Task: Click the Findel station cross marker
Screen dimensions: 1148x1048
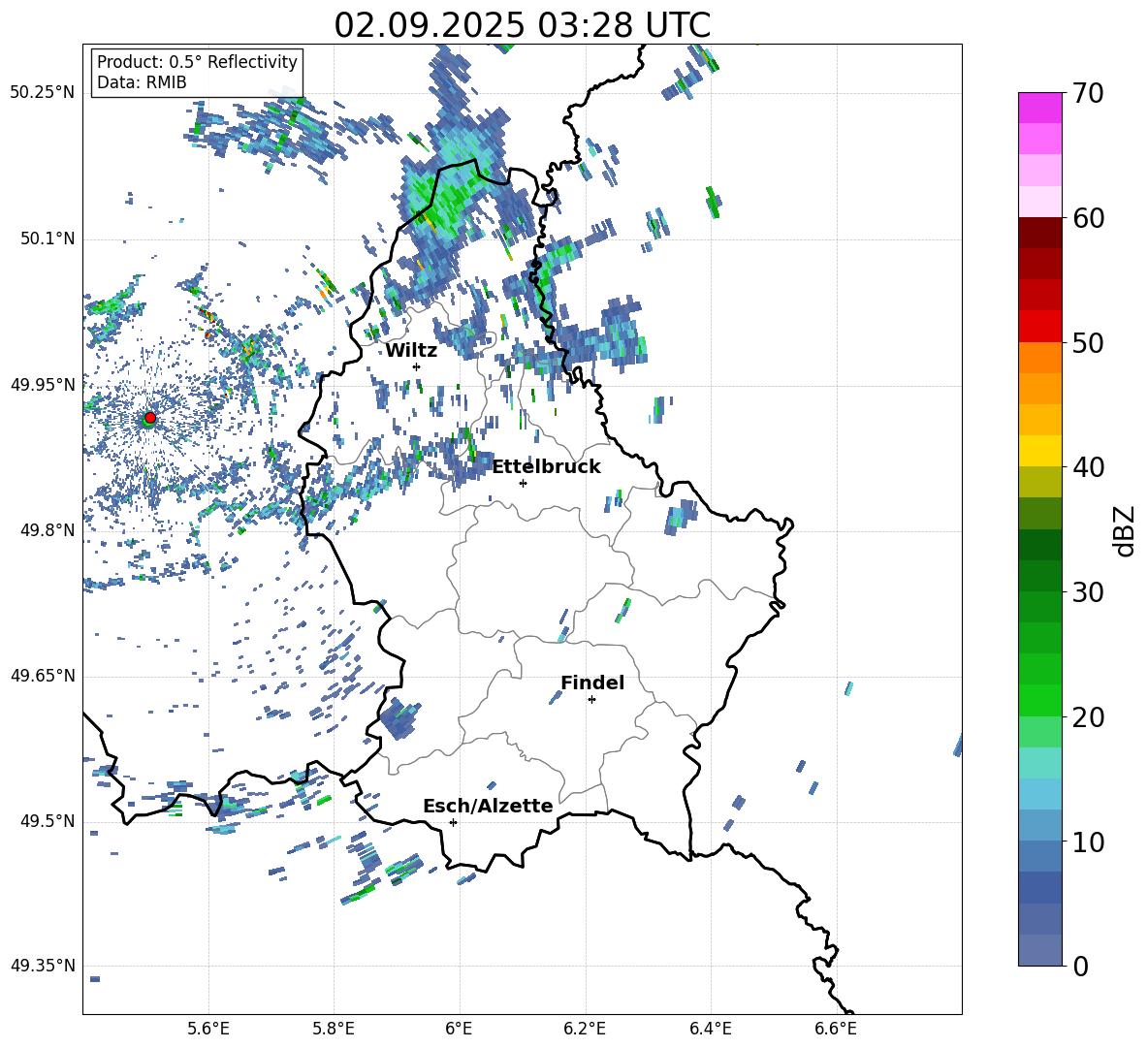Action: 591,700
